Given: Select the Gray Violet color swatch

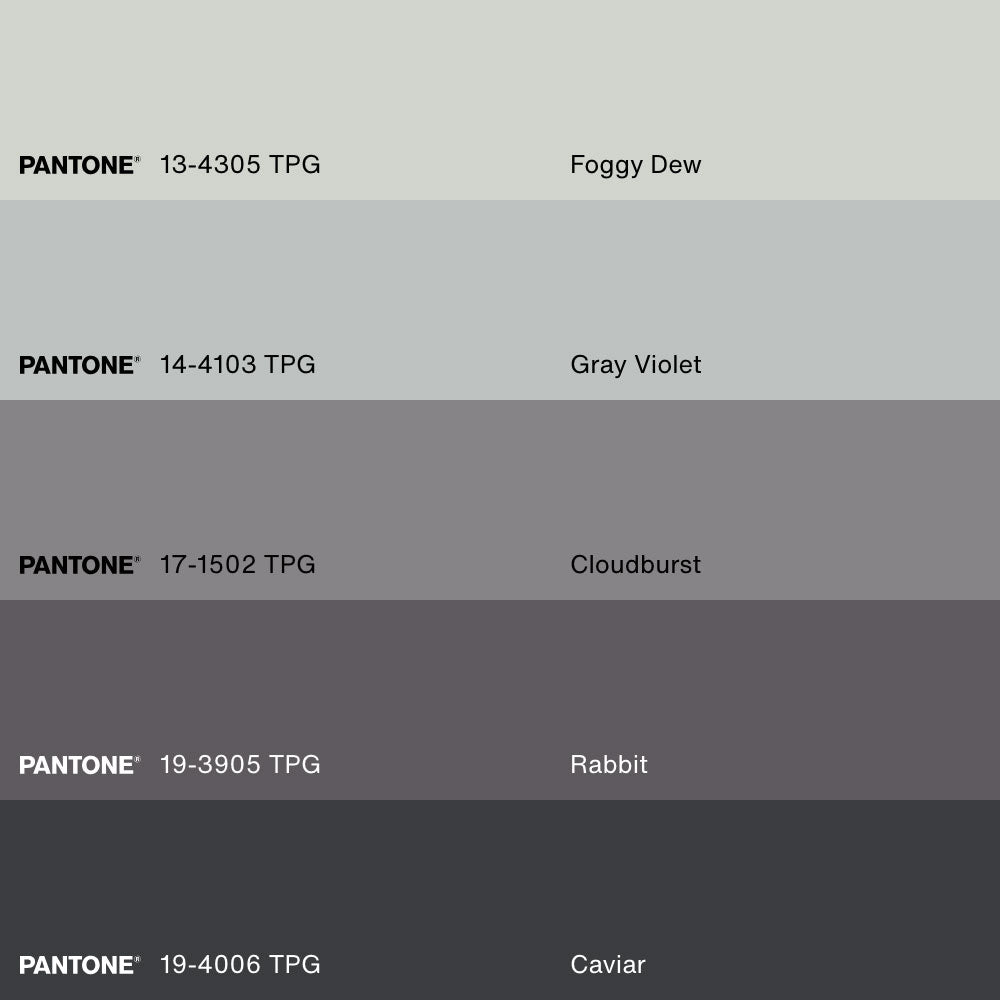Looking at the screenshot, I should (x=500, y=280).
